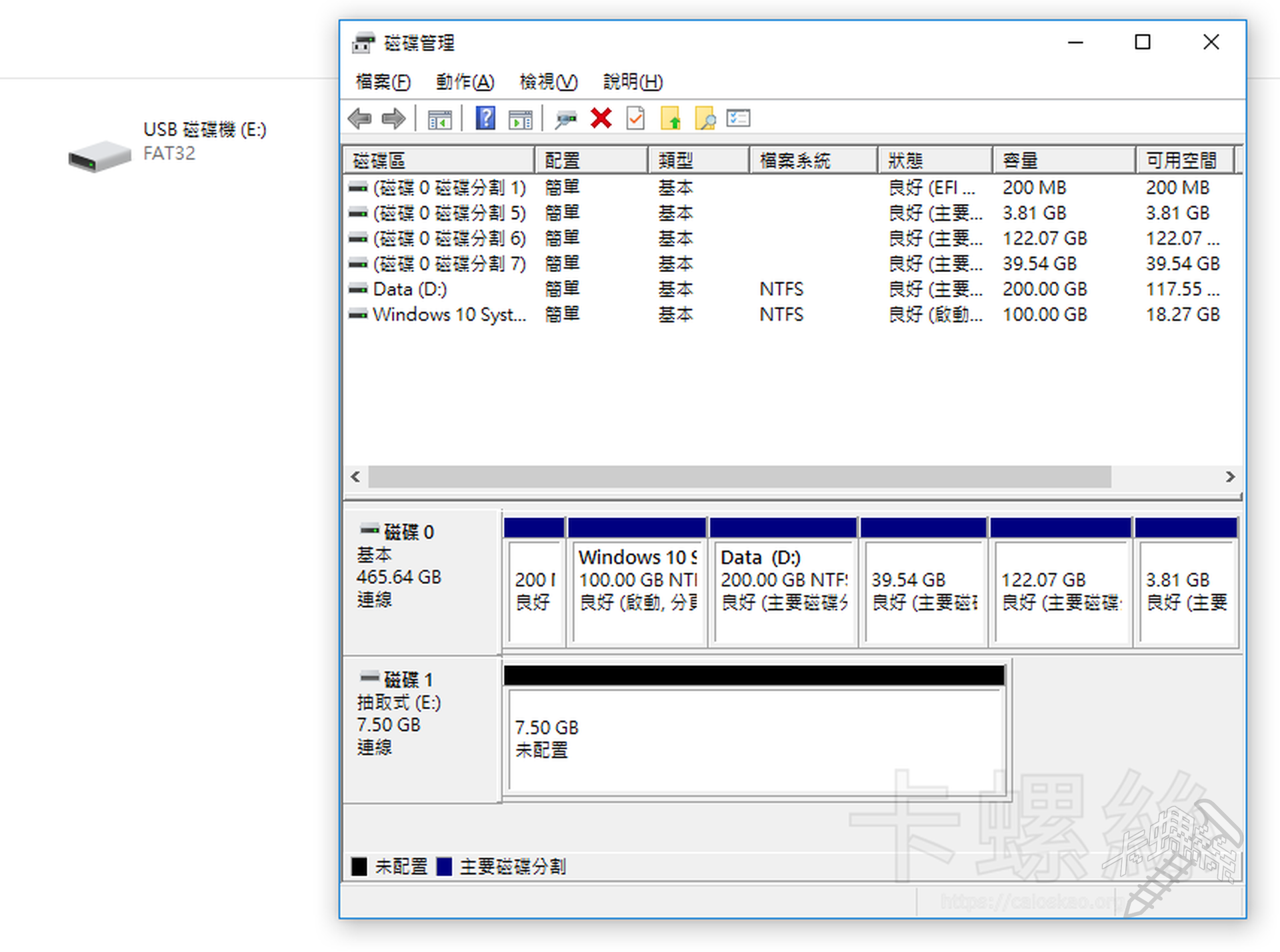Image resolution: width=1280 pixels, height=952 pixels.
Task: Sort by the 容量 column header
Action: (1063, 161)
